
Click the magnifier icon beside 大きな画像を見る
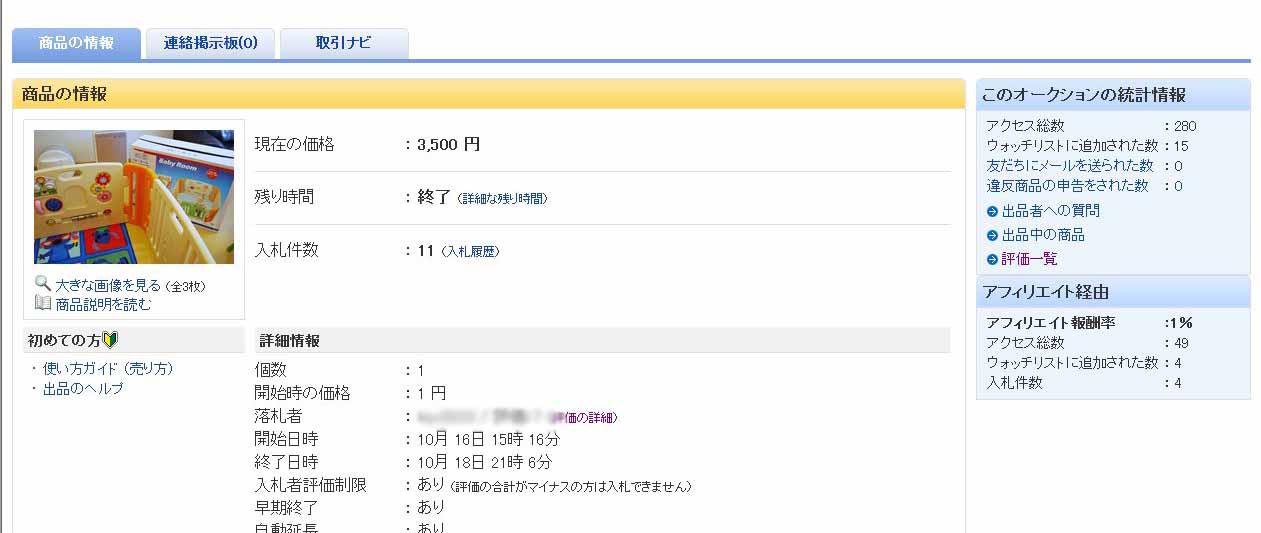[42, 284]
